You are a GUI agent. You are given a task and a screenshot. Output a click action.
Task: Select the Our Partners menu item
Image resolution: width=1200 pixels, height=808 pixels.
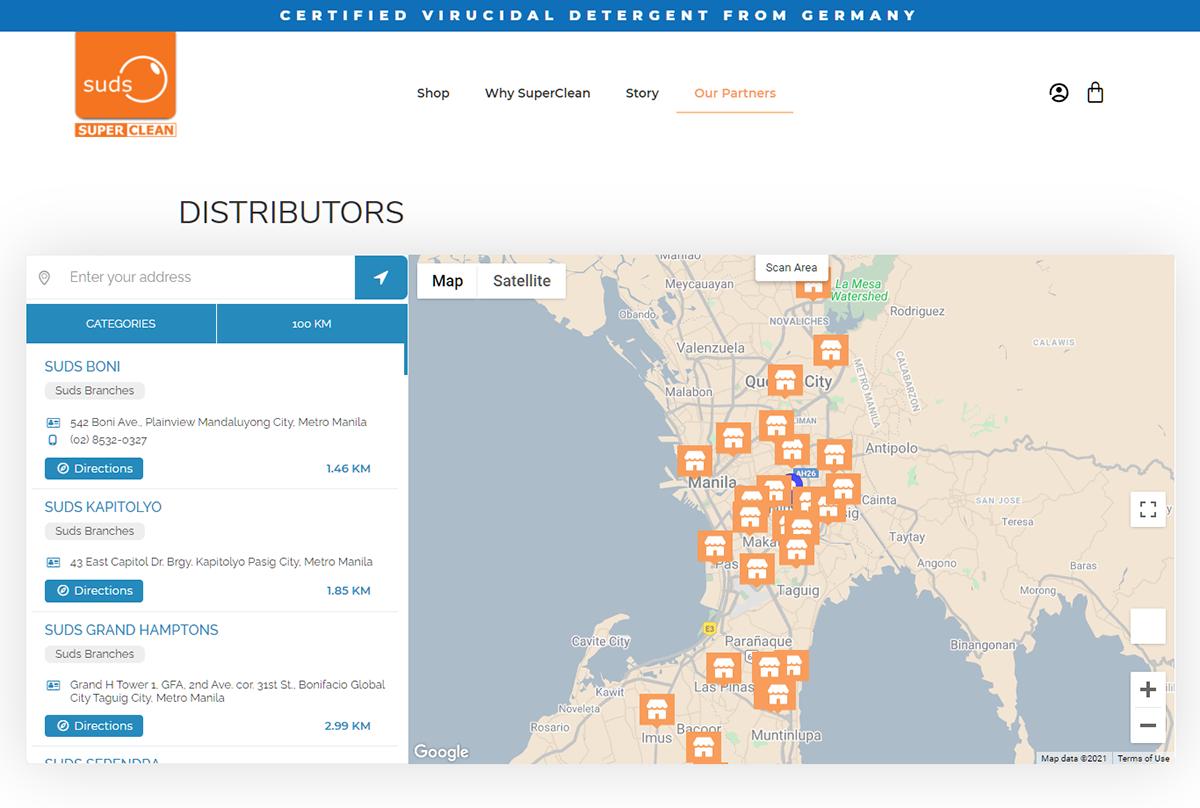coord(735,93)
